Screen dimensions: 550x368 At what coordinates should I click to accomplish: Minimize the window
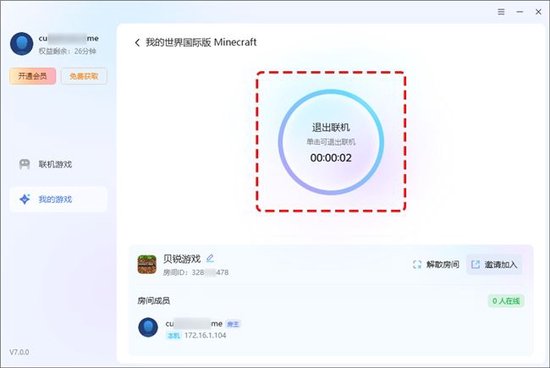519,12
